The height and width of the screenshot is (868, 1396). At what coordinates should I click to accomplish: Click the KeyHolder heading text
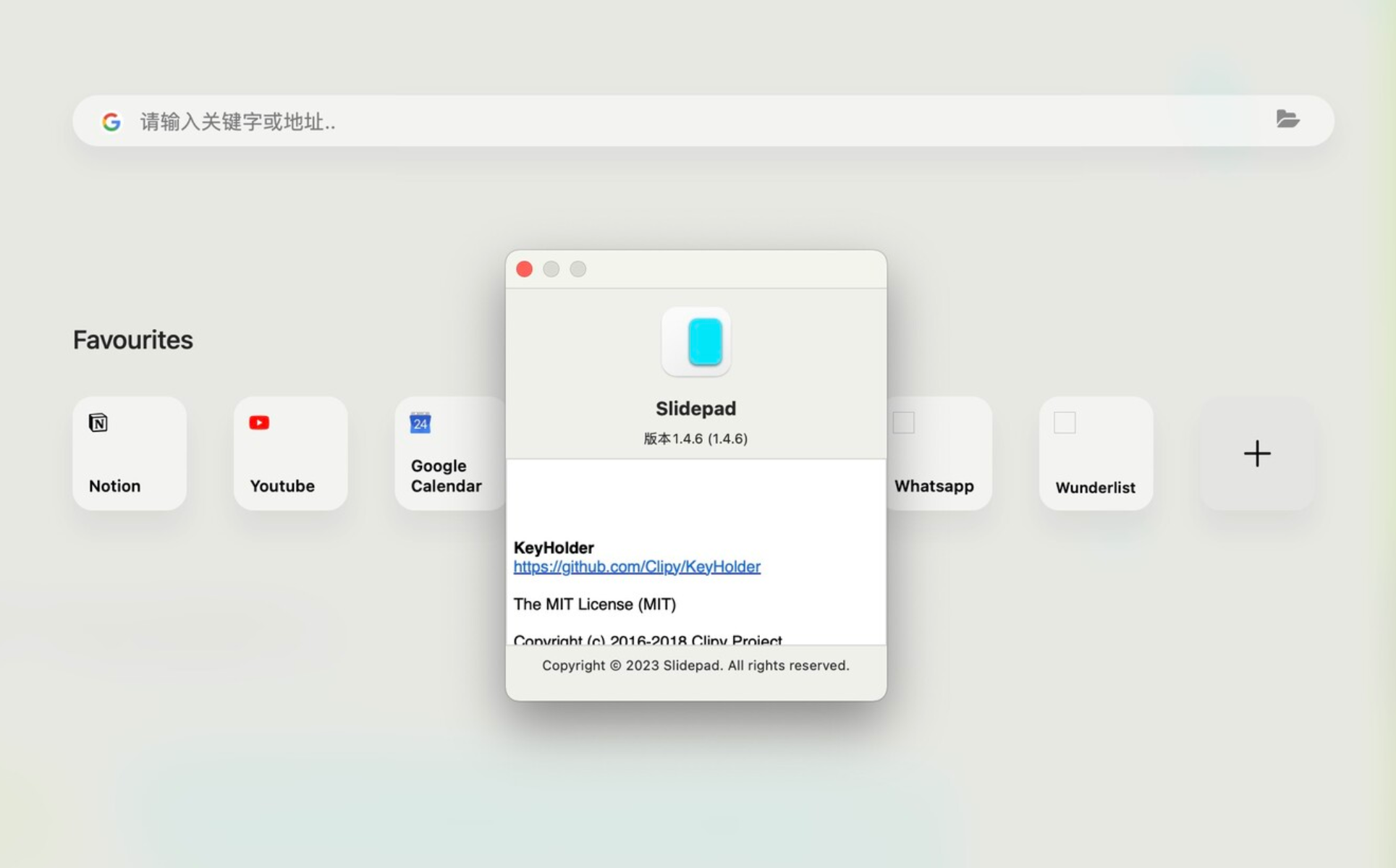[554, 548]
